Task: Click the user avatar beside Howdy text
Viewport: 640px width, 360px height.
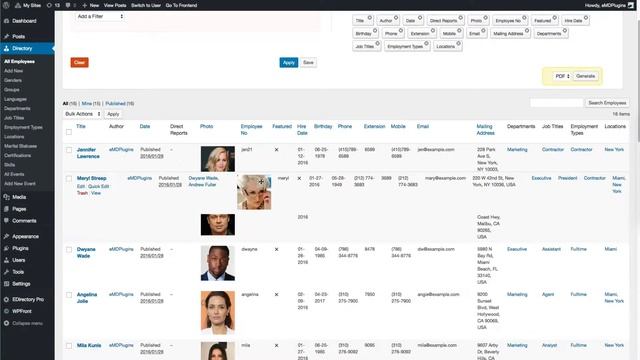Action: point(631,5)
